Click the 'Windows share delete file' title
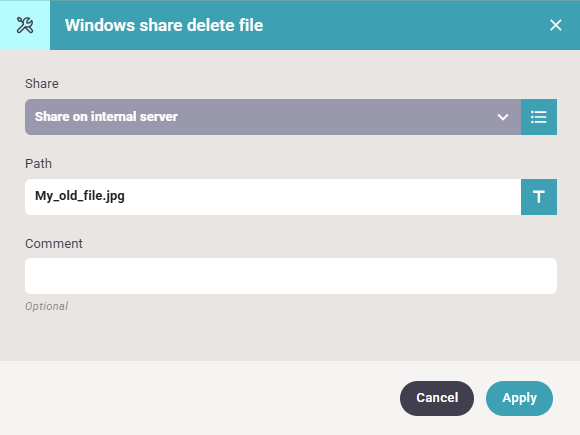The image size is (580, 435). [x=164, y=25]
